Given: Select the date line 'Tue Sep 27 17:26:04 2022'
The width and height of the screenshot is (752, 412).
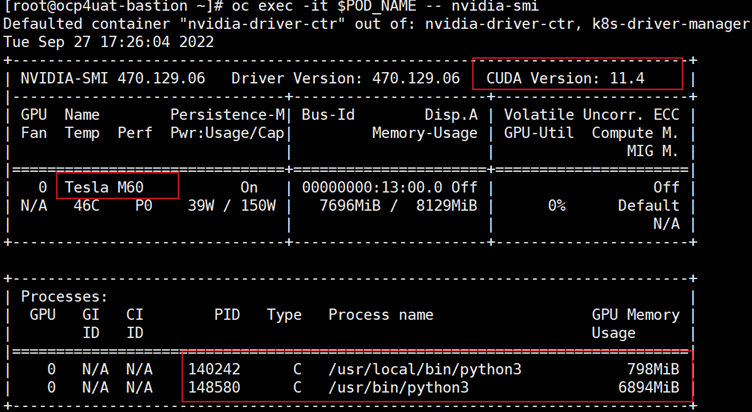Looking at the screenshot, I should point(108,42).
